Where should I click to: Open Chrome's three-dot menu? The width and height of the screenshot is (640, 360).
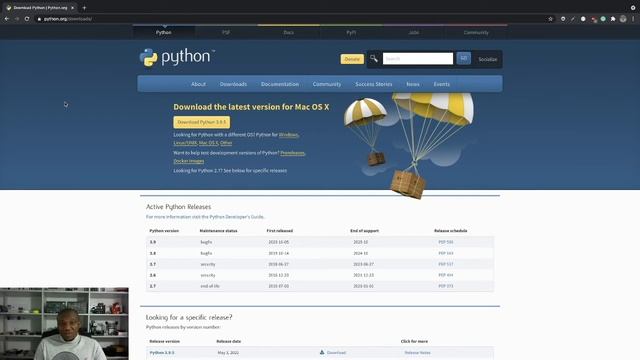click(x=633, y=19)
